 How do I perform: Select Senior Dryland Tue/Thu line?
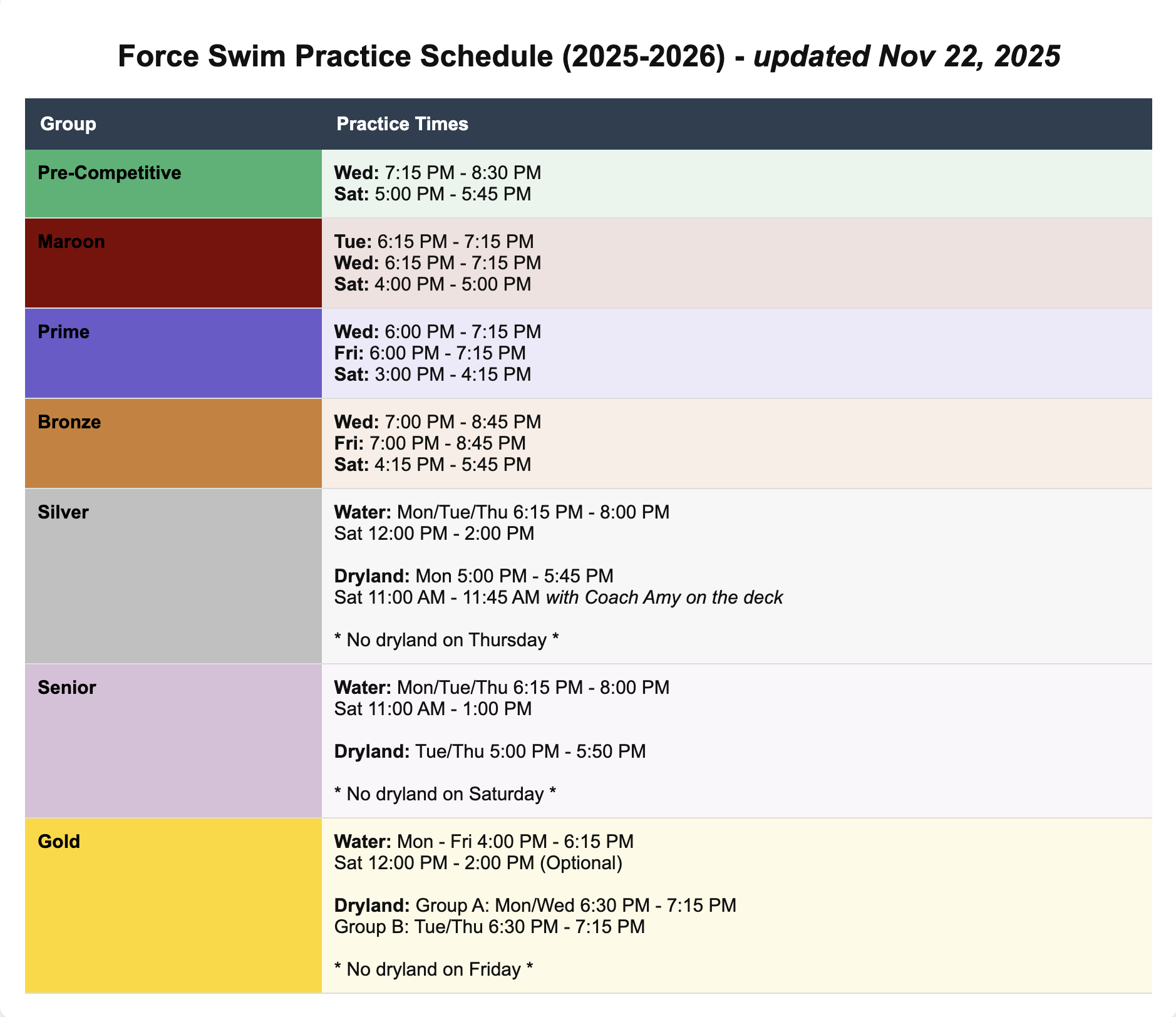click(490, 751)
